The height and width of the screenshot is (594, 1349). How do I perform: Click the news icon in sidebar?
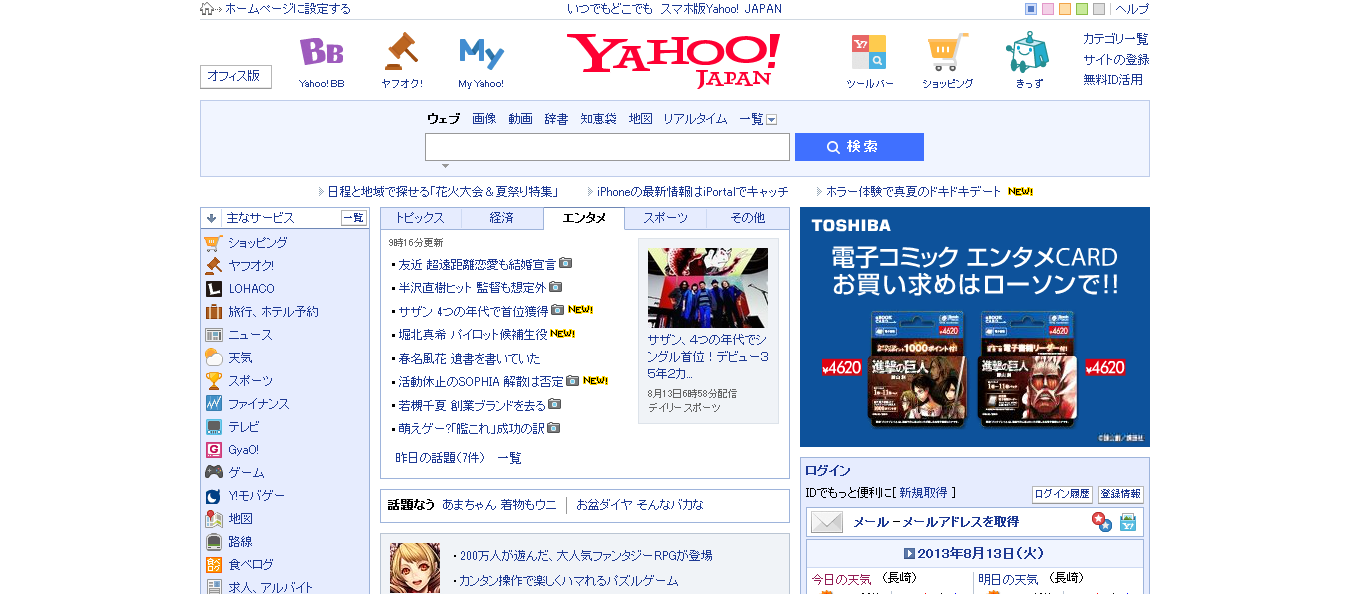(213, 335)
